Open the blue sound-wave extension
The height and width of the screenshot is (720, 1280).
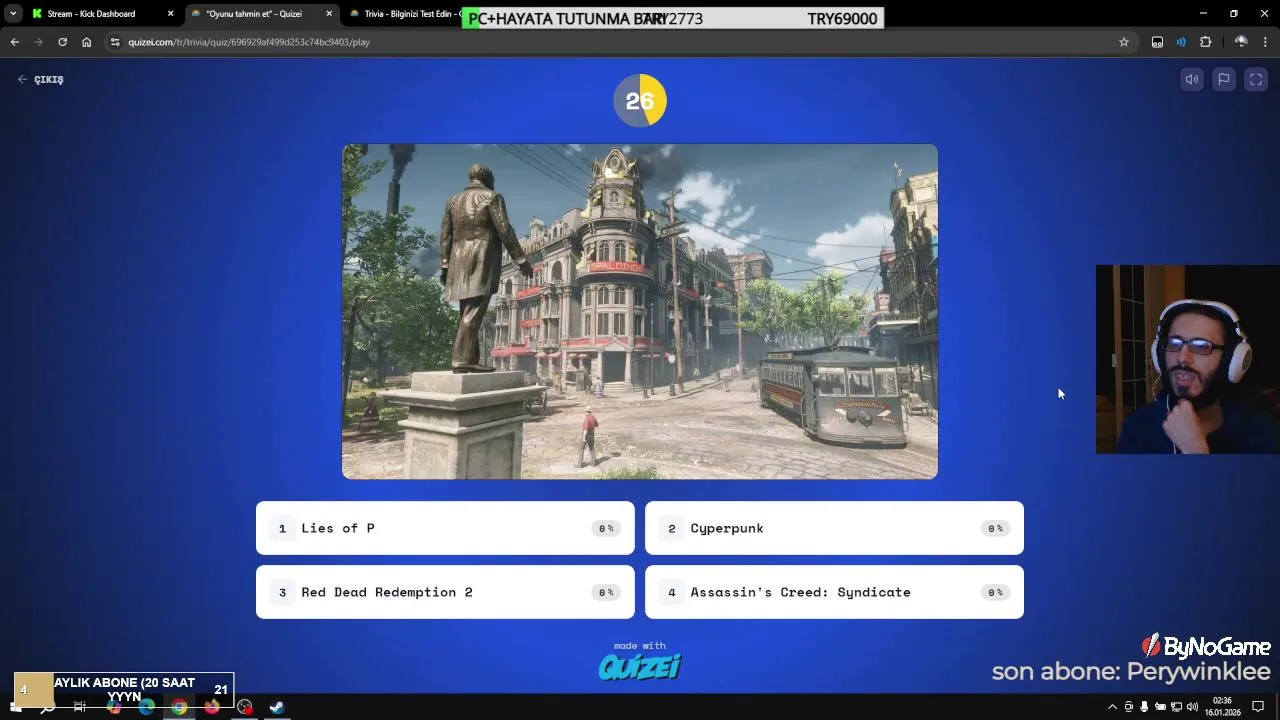pos(1181,42)
